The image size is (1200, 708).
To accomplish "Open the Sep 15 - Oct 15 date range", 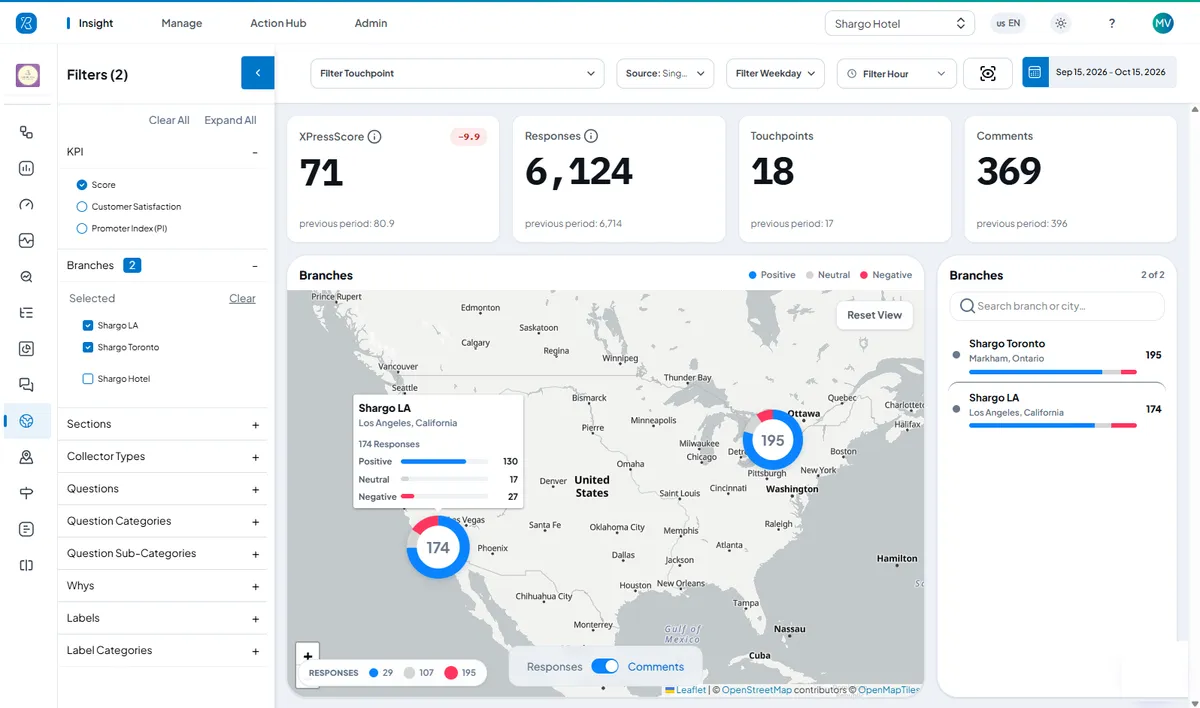I will (1111, 72).
